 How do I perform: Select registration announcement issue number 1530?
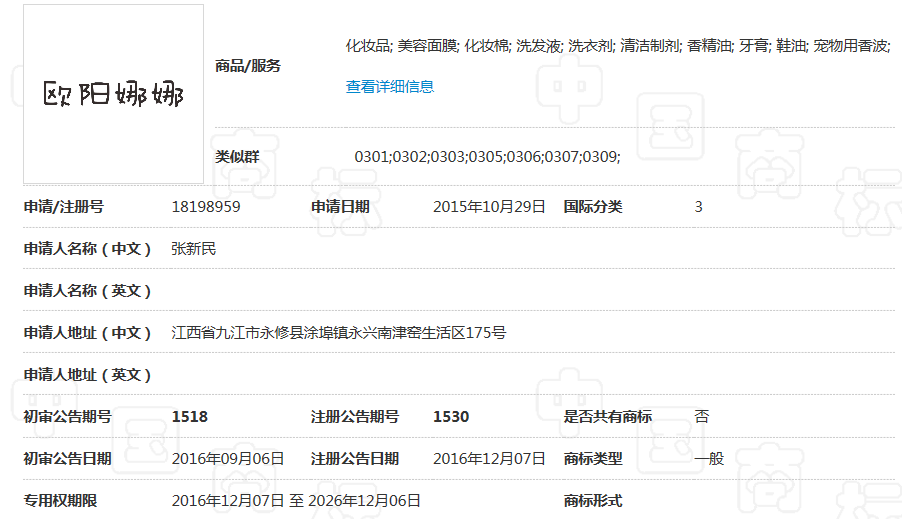point(451,417)
